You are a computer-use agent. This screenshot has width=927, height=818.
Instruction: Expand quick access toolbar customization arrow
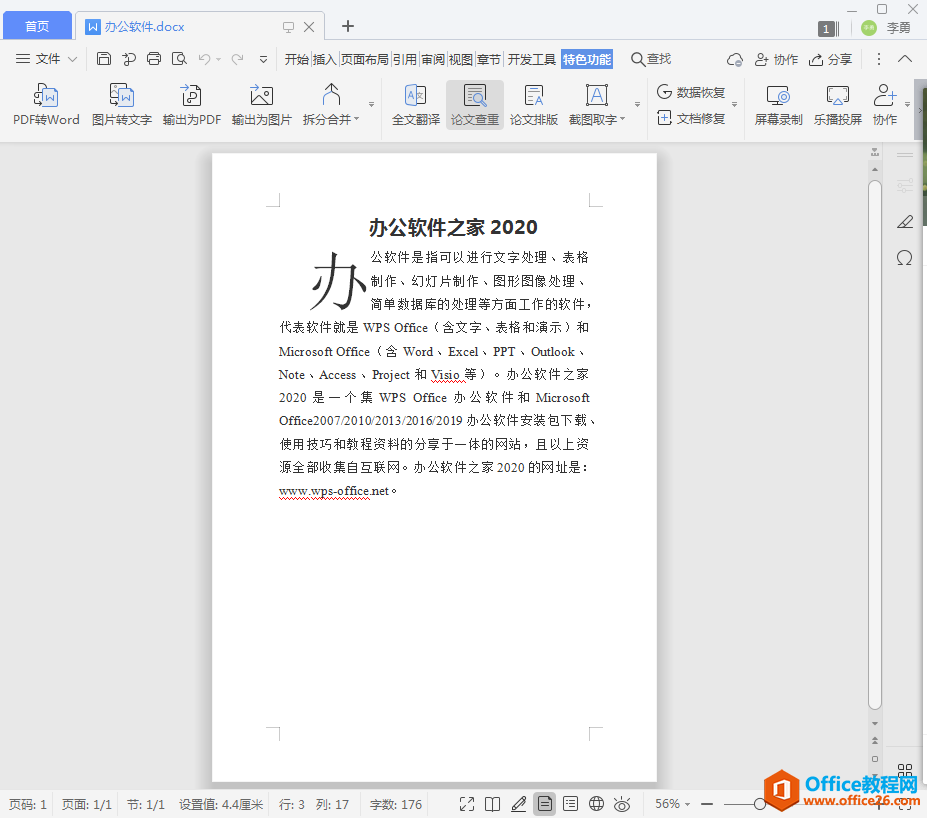coord(264,59)
